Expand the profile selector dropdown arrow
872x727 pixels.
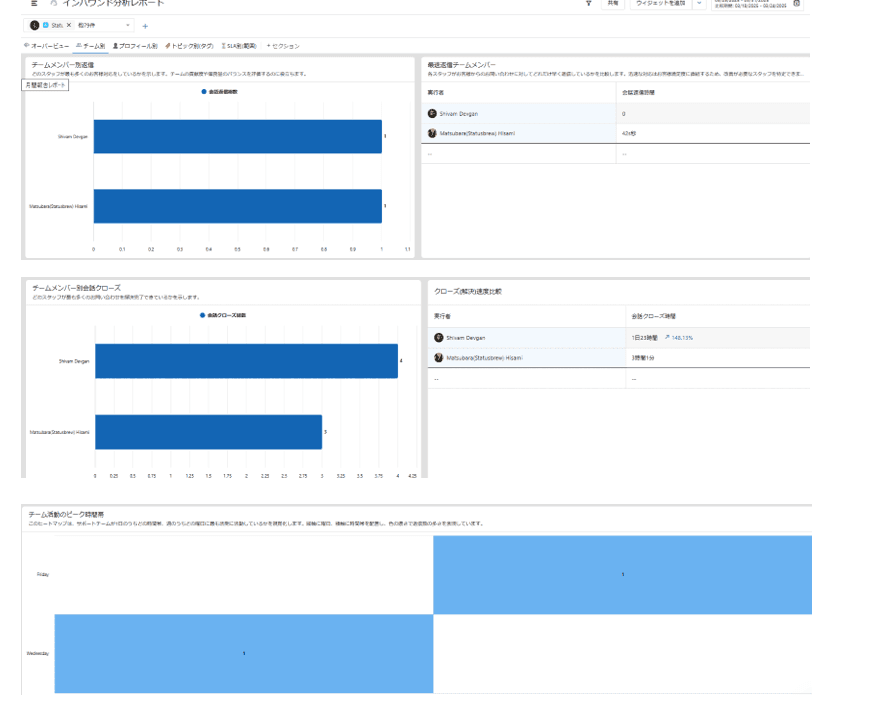128,25
